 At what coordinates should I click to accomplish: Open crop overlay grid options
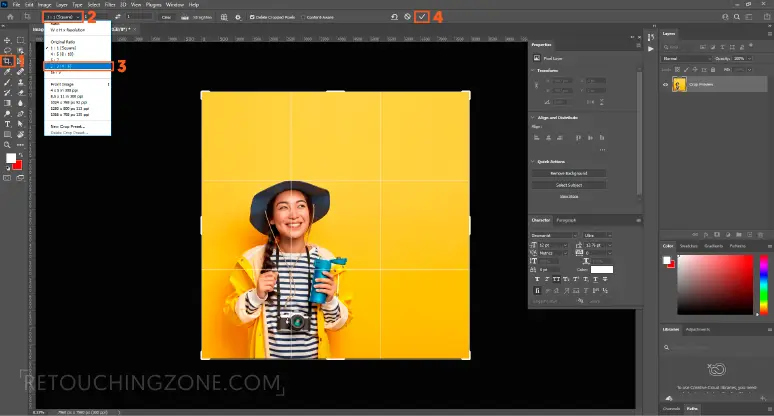point(224,17)
